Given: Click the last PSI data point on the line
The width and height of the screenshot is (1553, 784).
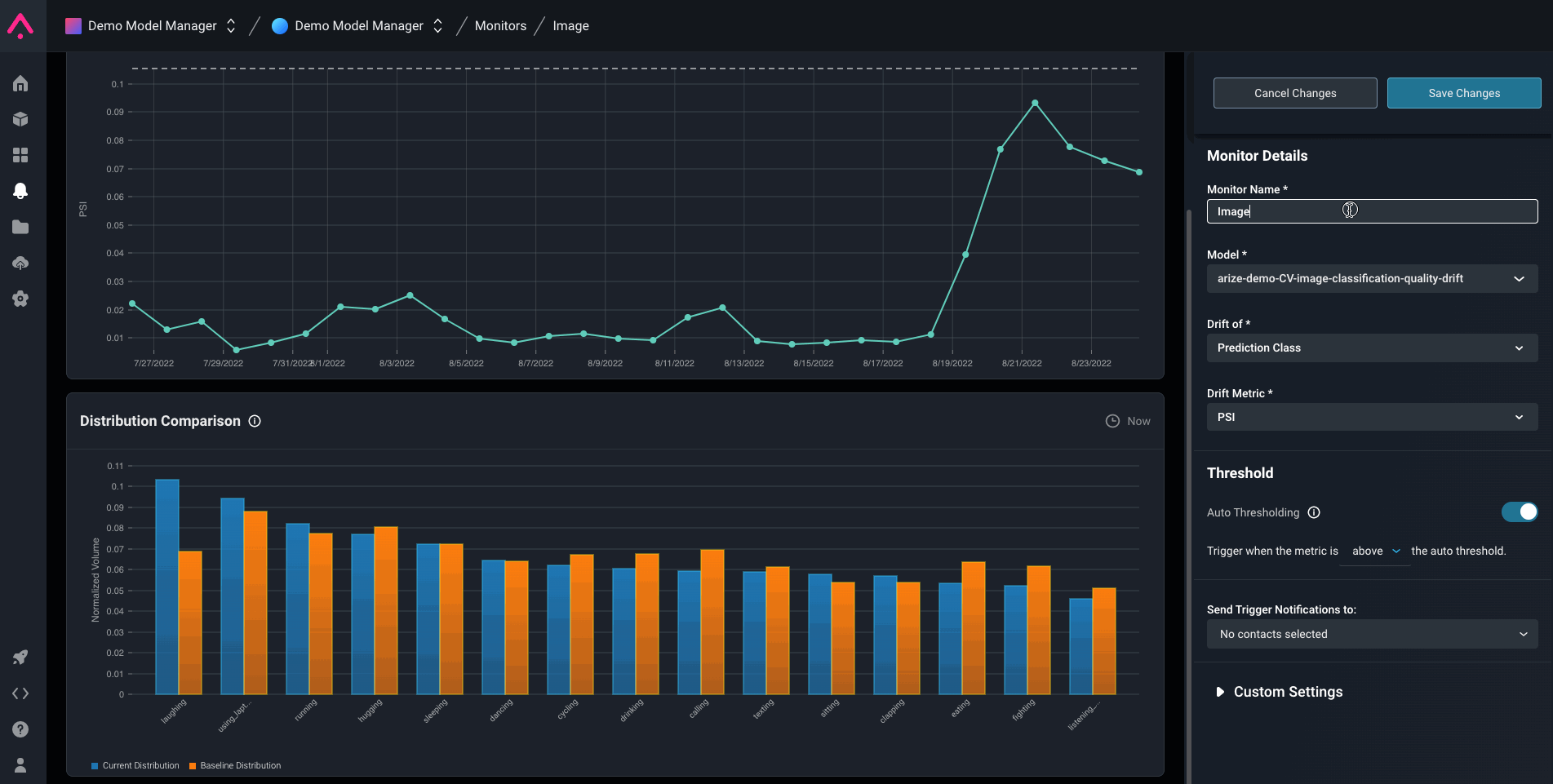Looking at the screenshot, I should pos(1139,172).
